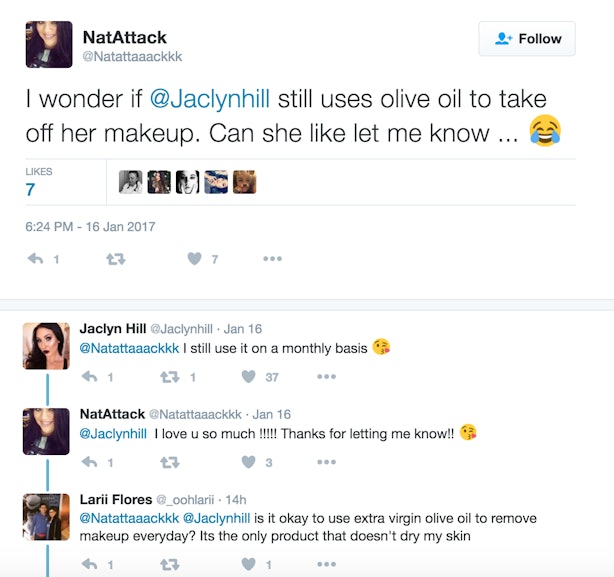The height and width of the screenshot is (577, 614).
Task: Open more options on main tweet
Action: (x=273, y=258)
